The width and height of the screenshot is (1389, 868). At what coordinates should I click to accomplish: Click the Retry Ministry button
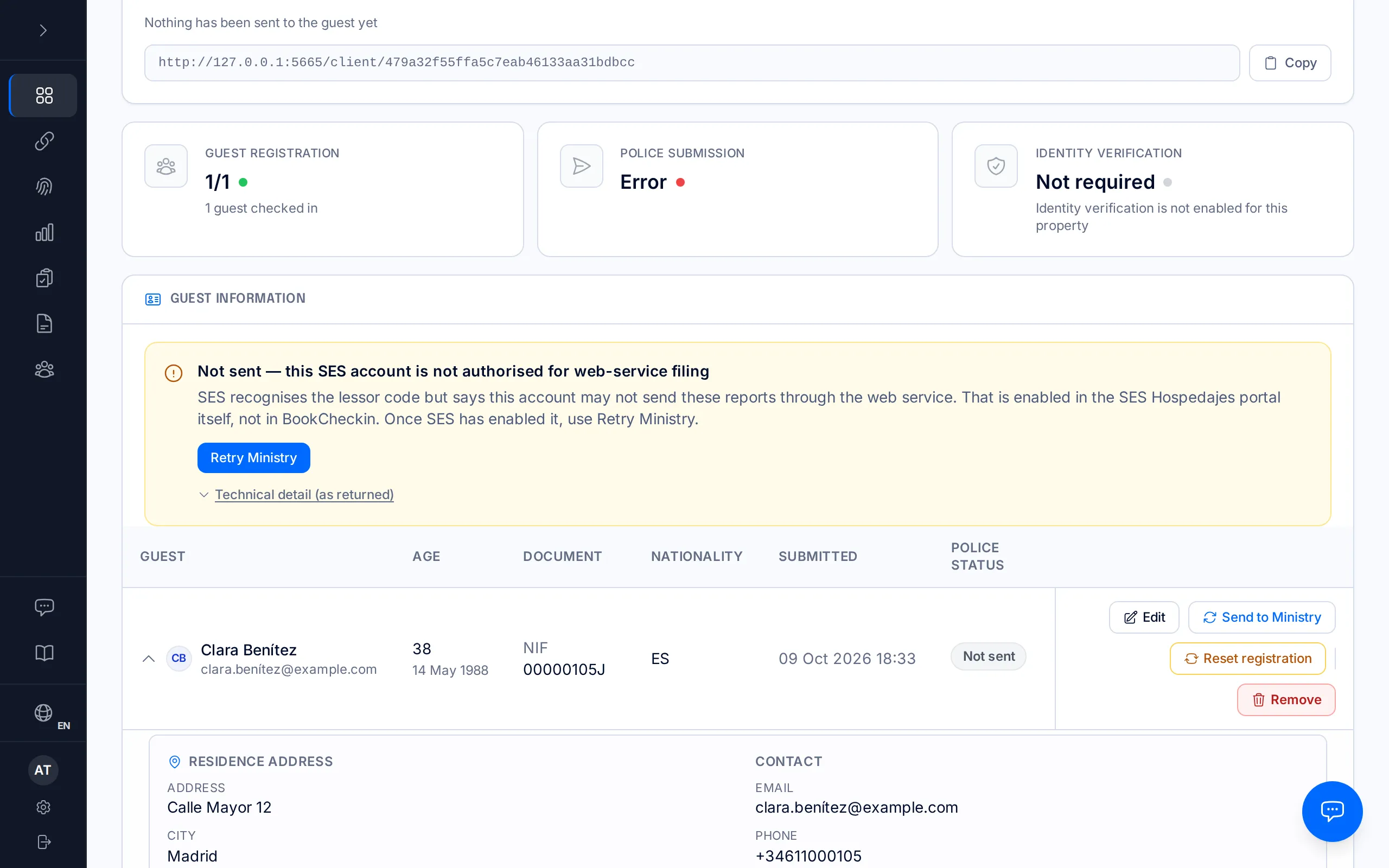(x=254, y=457)
